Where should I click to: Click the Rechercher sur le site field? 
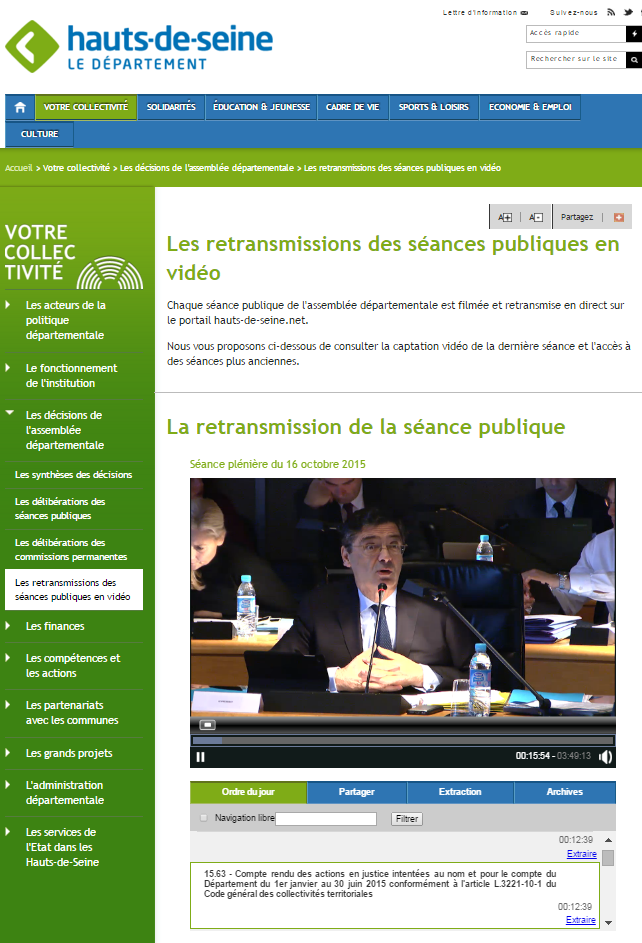pyautogui.click(x=575, y=60)
